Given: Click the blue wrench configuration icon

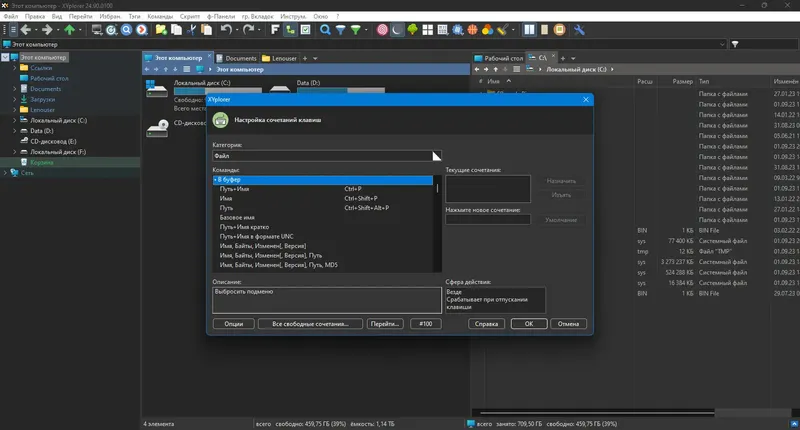Looking at the screenshot, I should coord(579,30).
